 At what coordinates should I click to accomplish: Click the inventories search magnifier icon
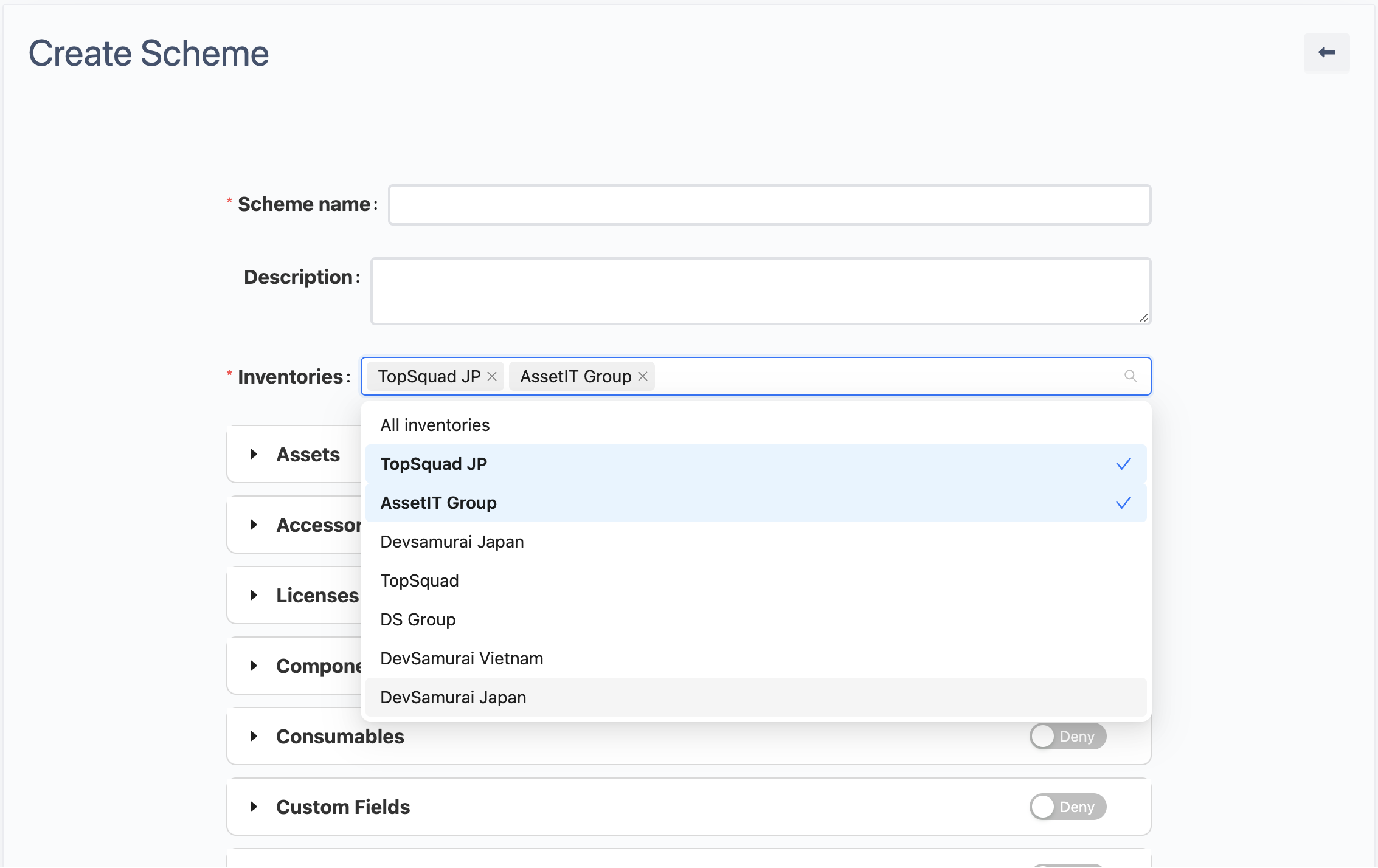coord(1130,376)
